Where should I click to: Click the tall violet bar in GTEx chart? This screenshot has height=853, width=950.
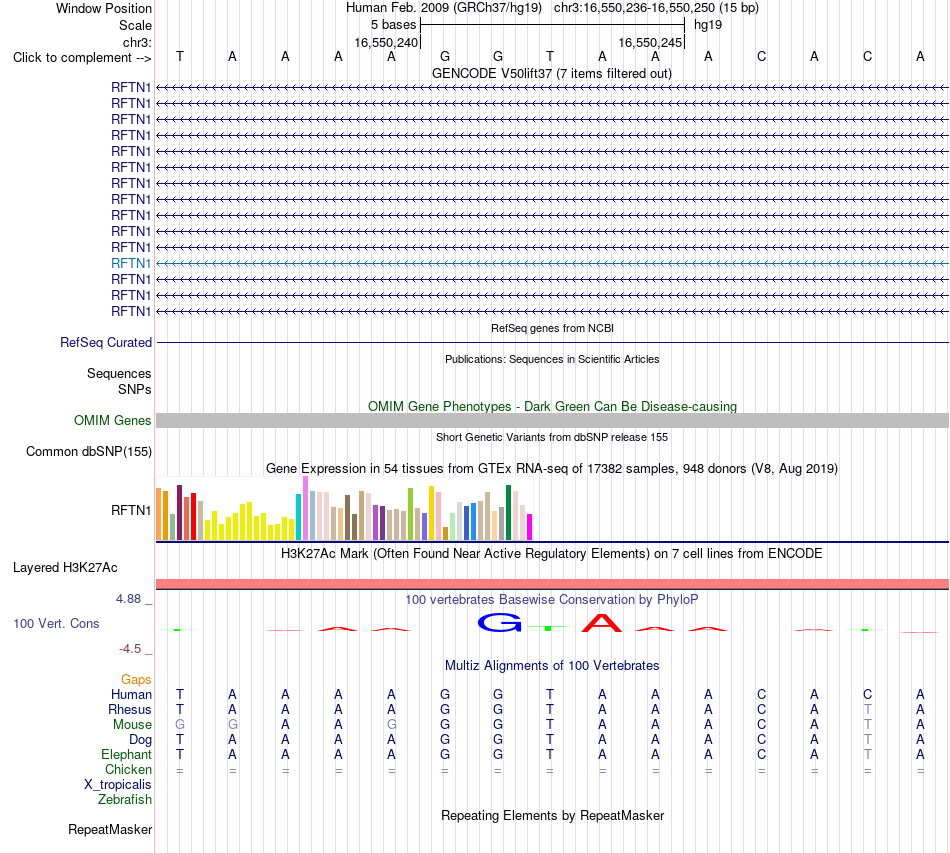pyautogui.click(x=305, y=508)
